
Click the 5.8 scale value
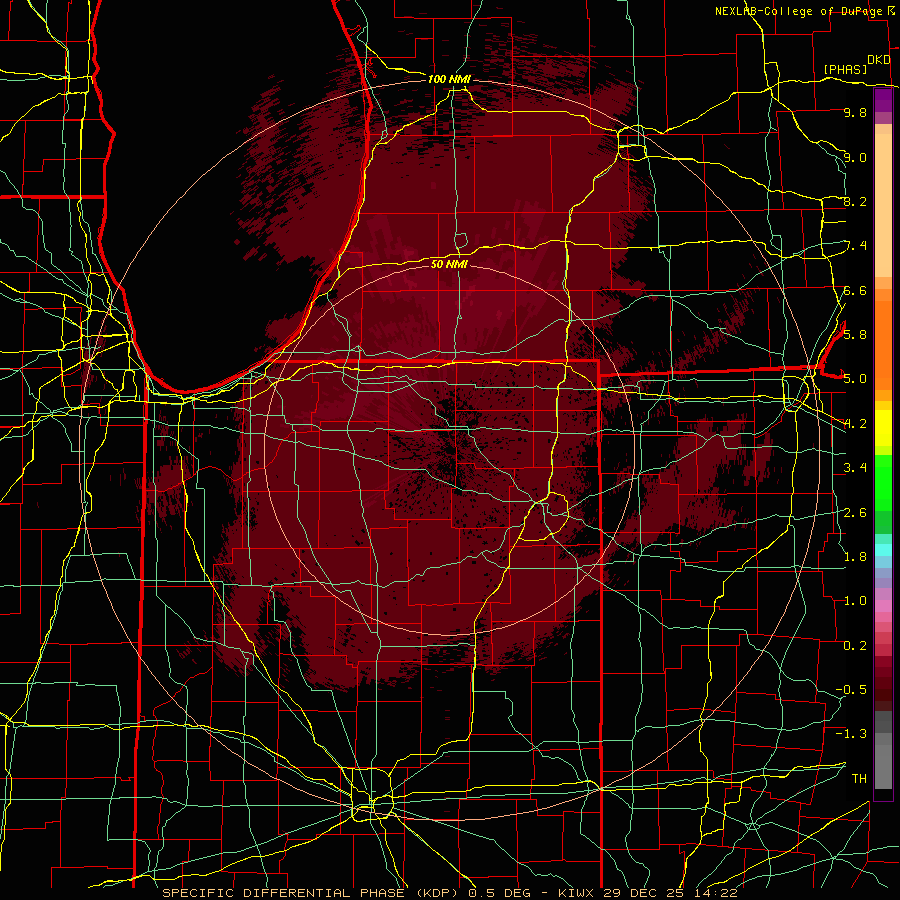[855, 335]
